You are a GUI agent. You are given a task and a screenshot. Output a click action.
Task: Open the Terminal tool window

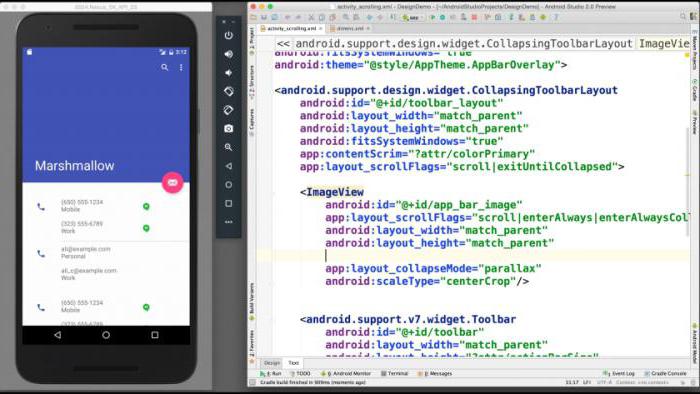point(395,373)
